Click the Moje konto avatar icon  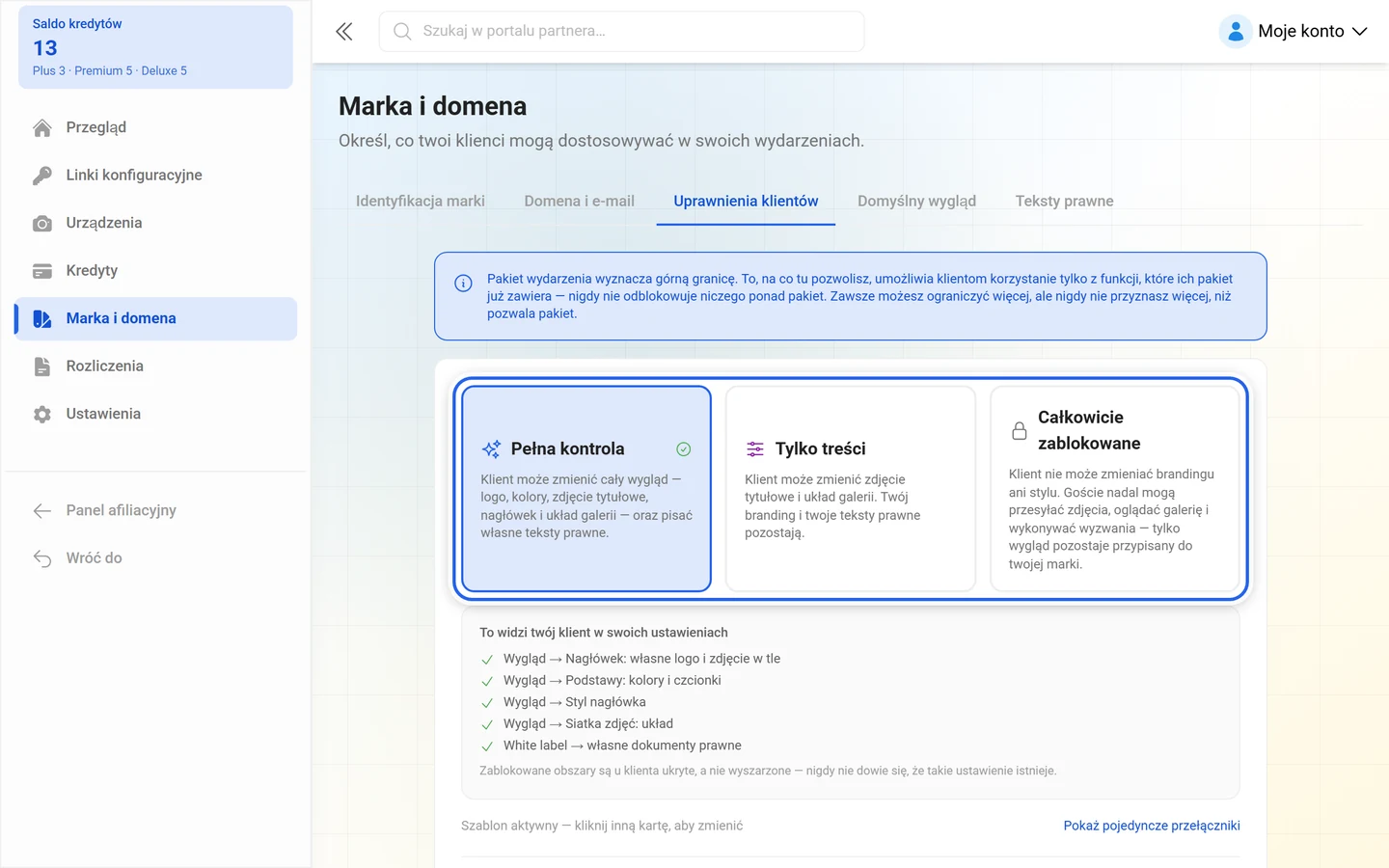pyautogui.click(x=1236, y=32)
